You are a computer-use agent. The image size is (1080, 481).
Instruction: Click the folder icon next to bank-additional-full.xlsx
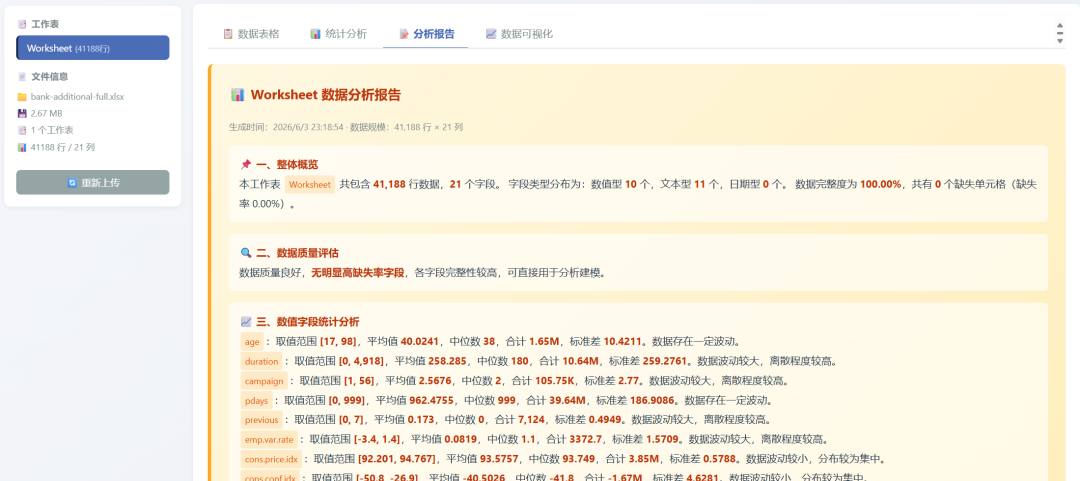(x=22, y=97)
